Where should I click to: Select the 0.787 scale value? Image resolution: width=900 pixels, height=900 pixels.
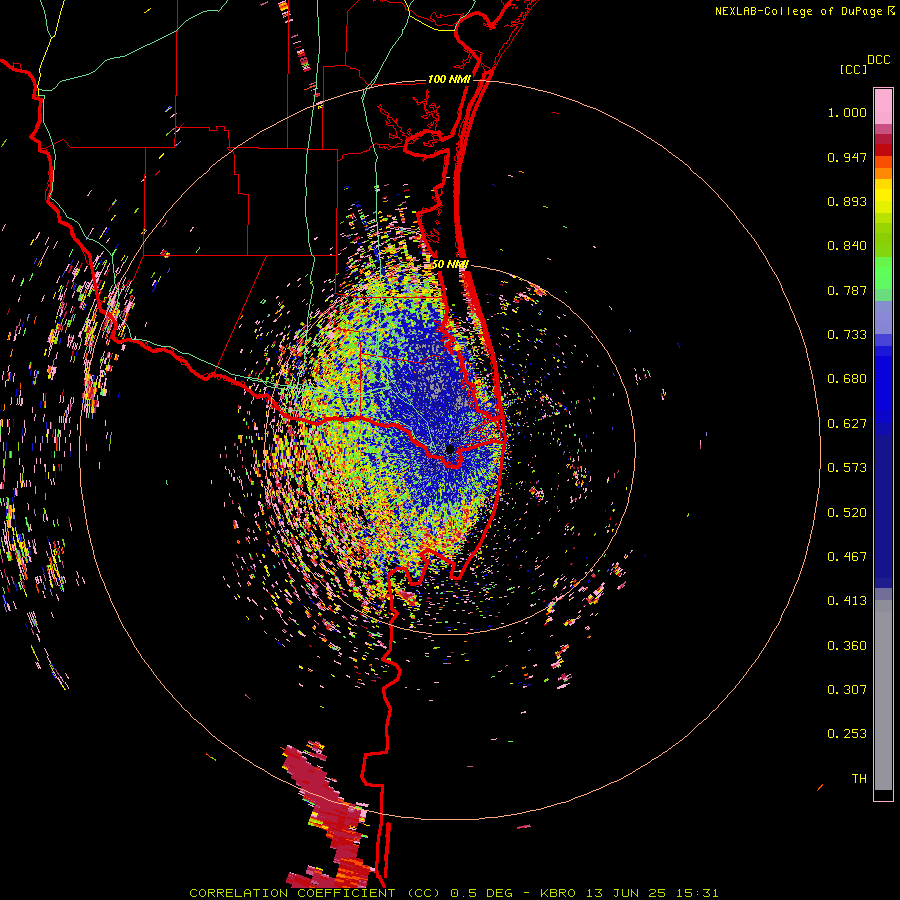(847, 290)
